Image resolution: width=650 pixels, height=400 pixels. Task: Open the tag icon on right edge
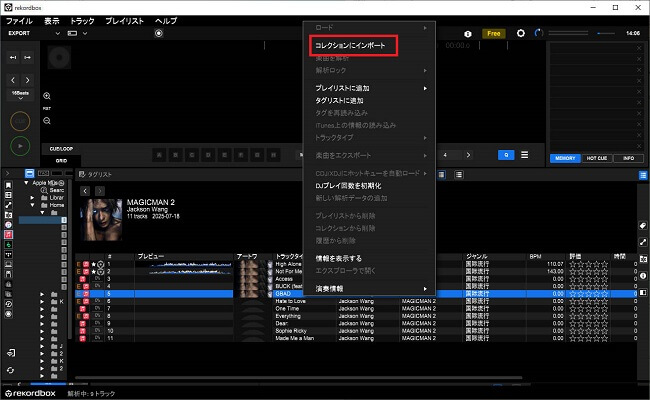pos(643,226)
